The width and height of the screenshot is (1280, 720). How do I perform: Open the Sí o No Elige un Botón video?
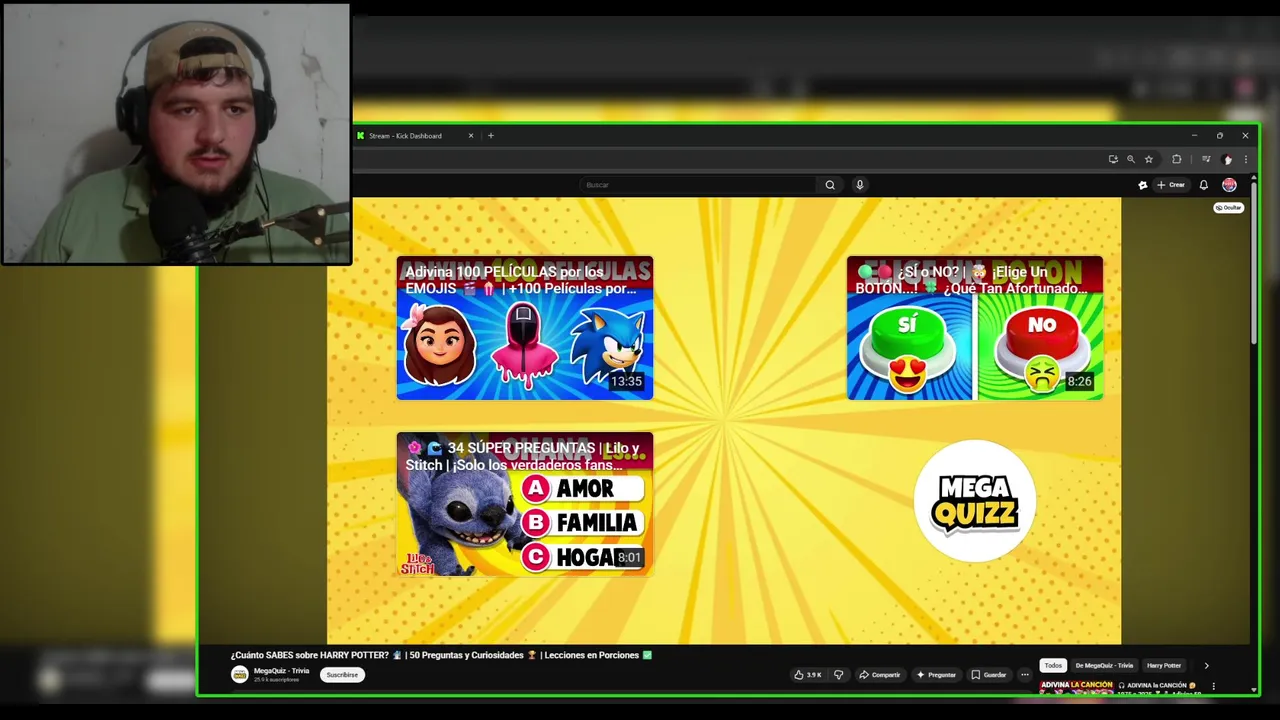975,328
